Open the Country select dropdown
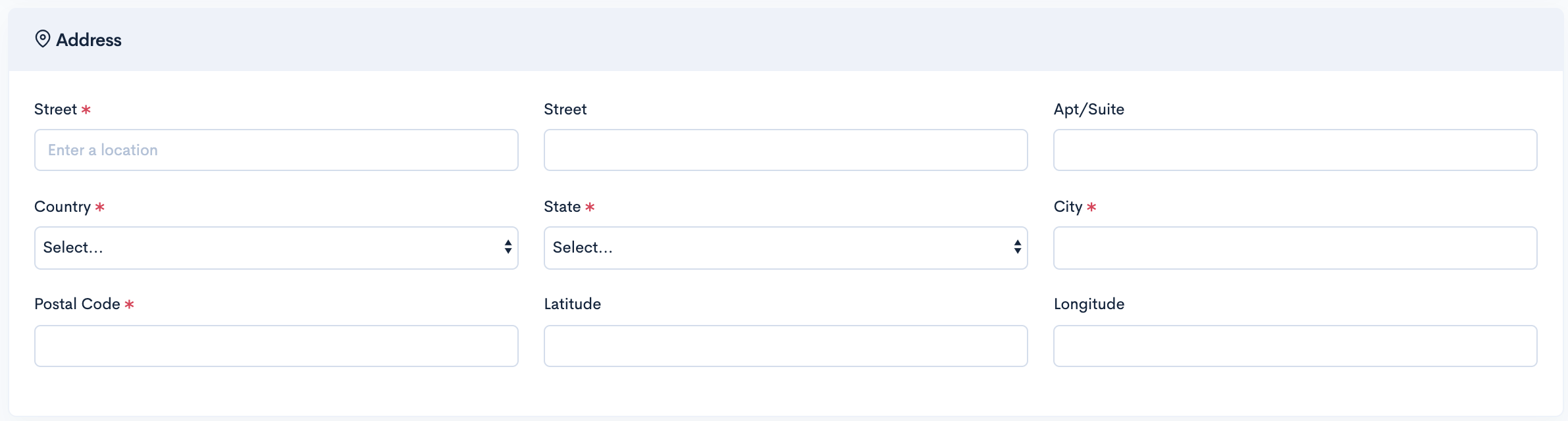This screenshot has height=421, width=1568. [276, 248]
